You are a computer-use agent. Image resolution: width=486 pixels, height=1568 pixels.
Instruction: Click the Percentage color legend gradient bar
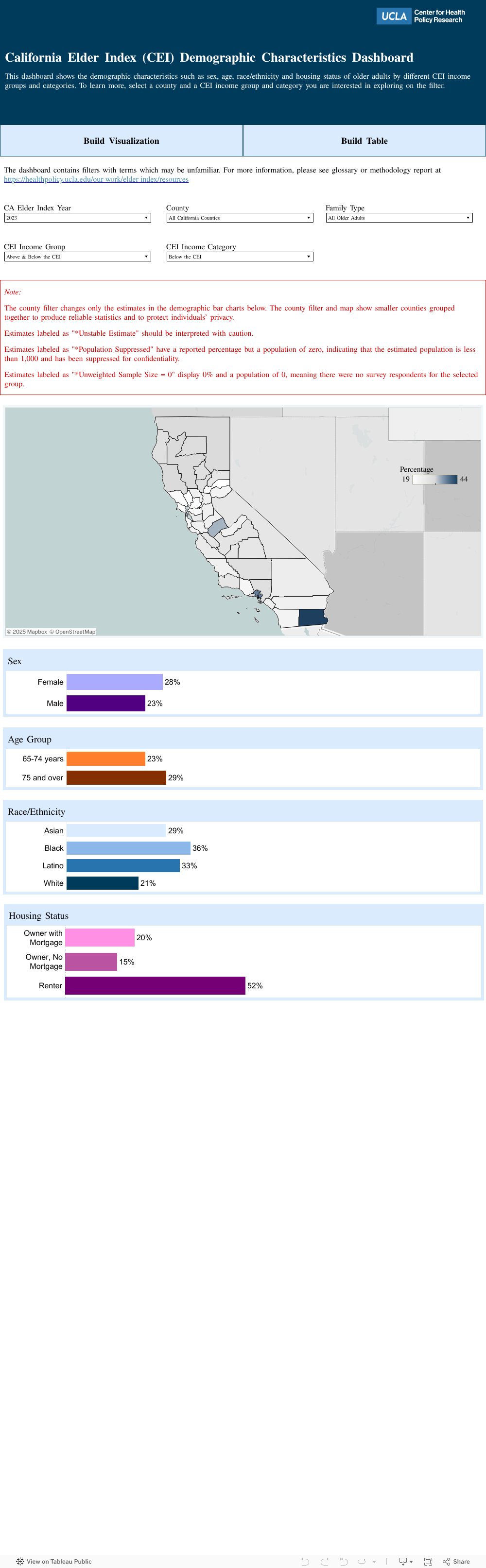434,480
